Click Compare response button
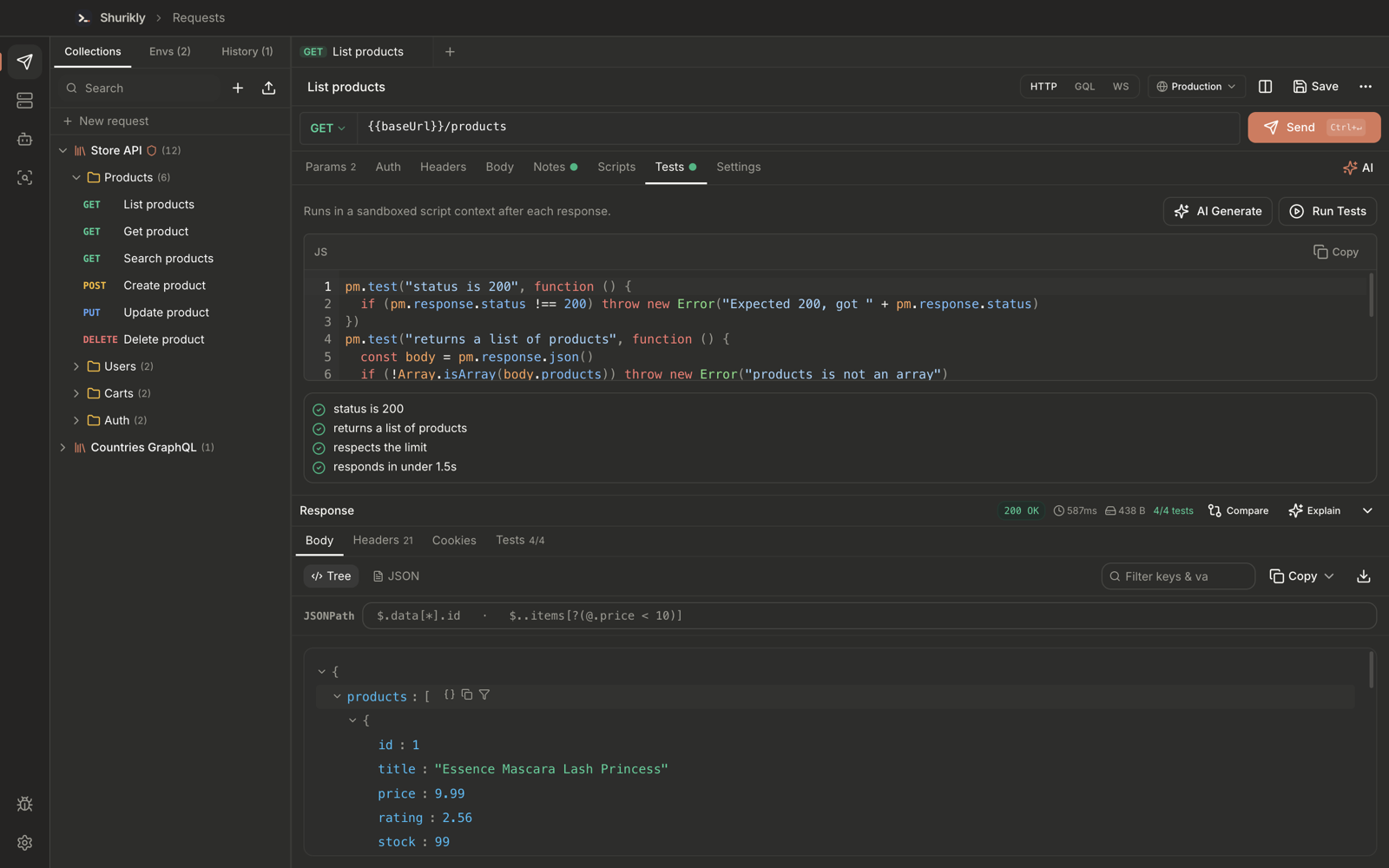Viewport: 1389px width, 868px height. point(1238,511)
